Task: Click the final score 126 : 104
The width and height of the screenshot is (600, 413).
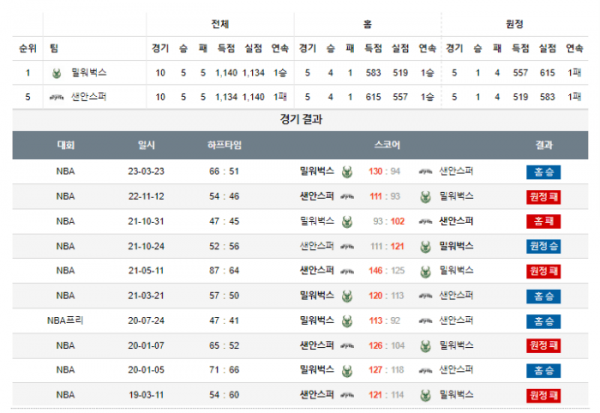Action: coord(386,346)
